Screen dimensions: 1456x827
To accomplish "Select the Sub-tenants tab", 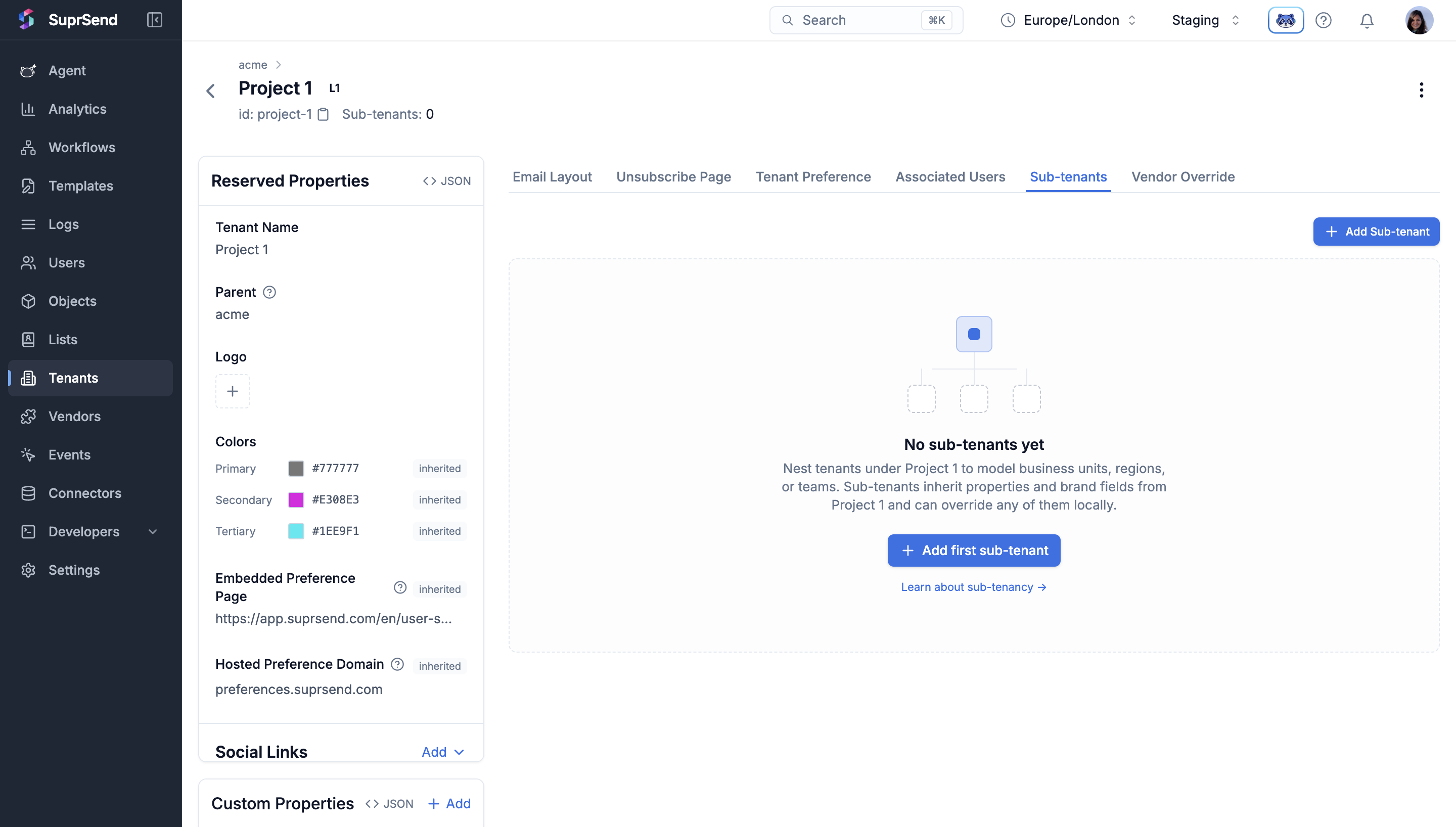I will tap(1068, 176).
